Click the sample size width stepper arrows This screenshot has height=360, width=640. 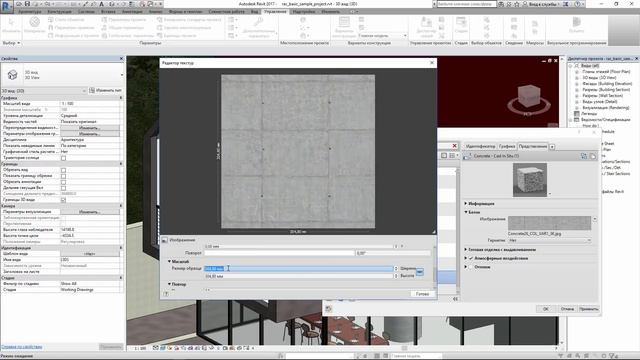396,269
